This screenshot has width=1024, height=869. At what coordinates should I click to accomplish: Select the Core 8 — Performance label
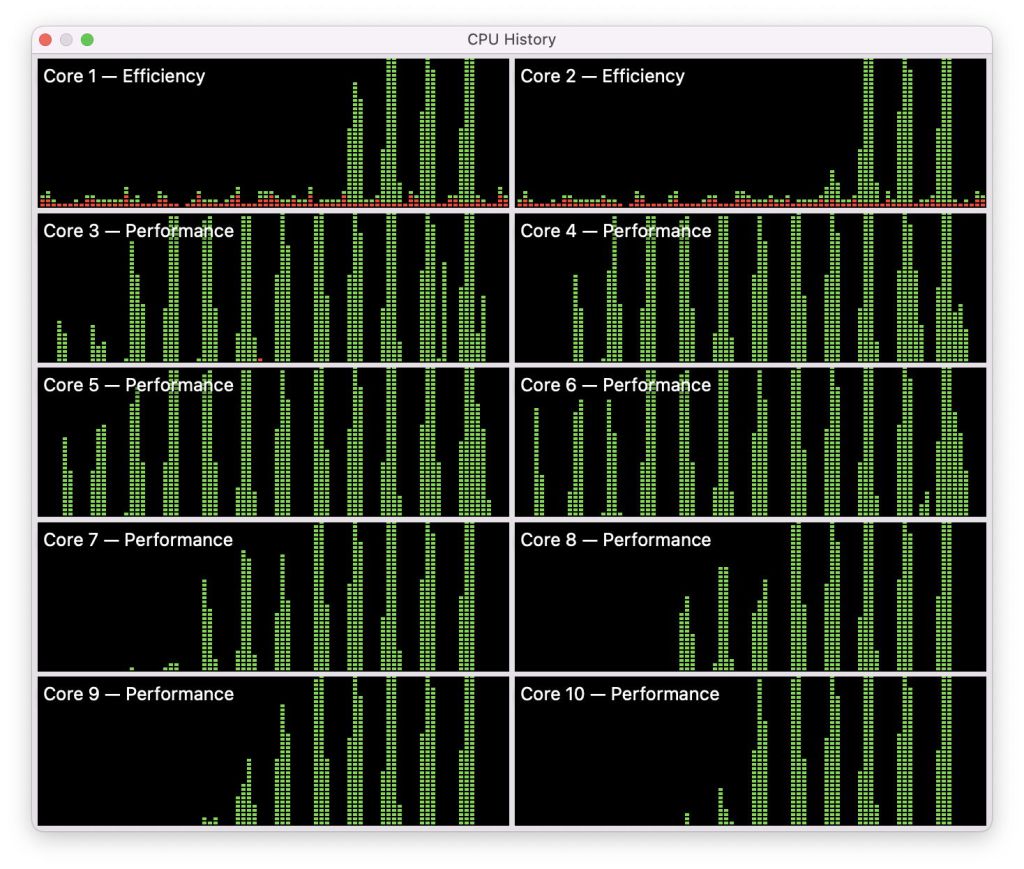[615, 540]
